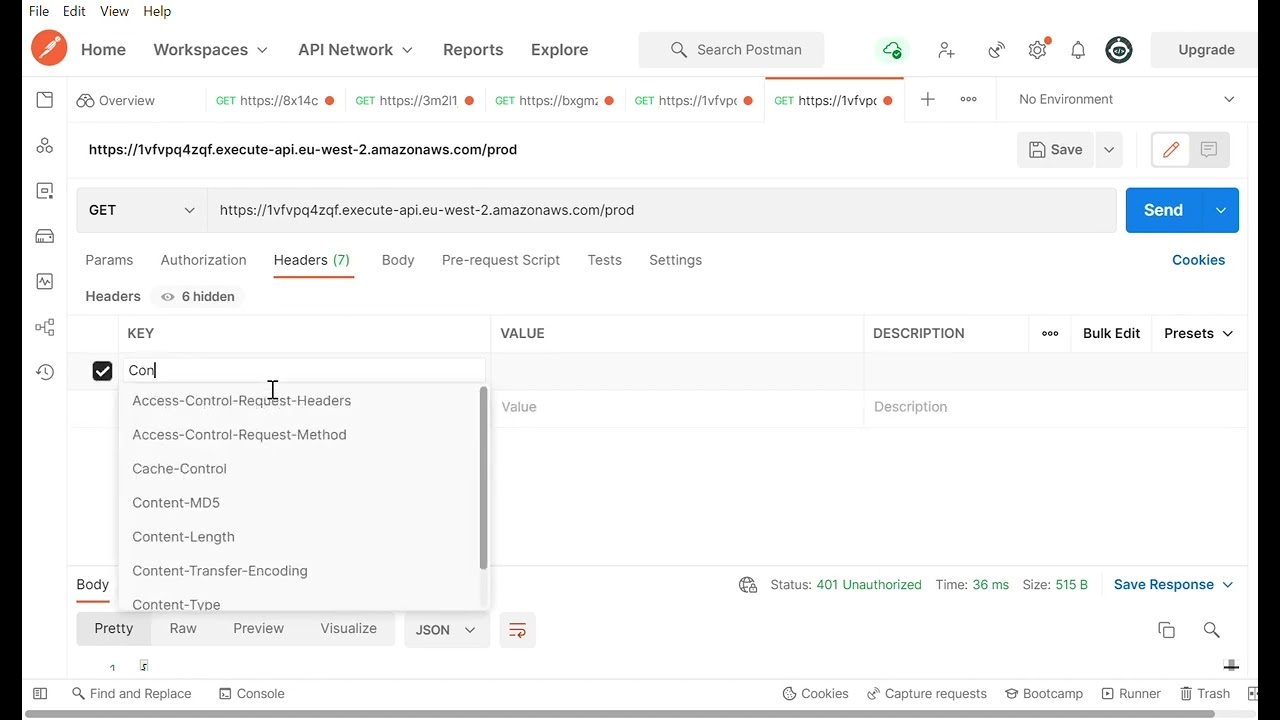Image resolution: width=1280 pixels, height=720 pixels.
Task: Open the tab options ellipsis menu
Action: (969, 99)
